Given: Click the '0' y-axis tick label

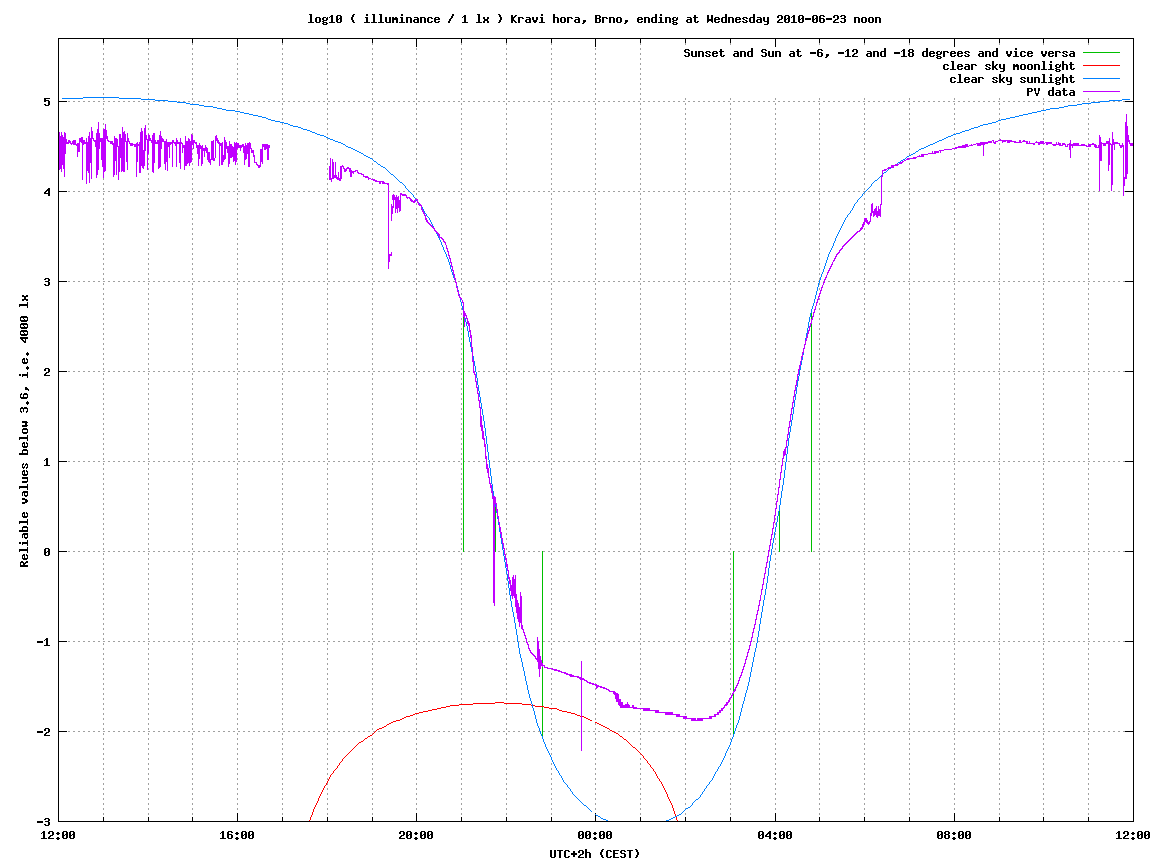Looking at the screenshot, I should tap(47, 552).
